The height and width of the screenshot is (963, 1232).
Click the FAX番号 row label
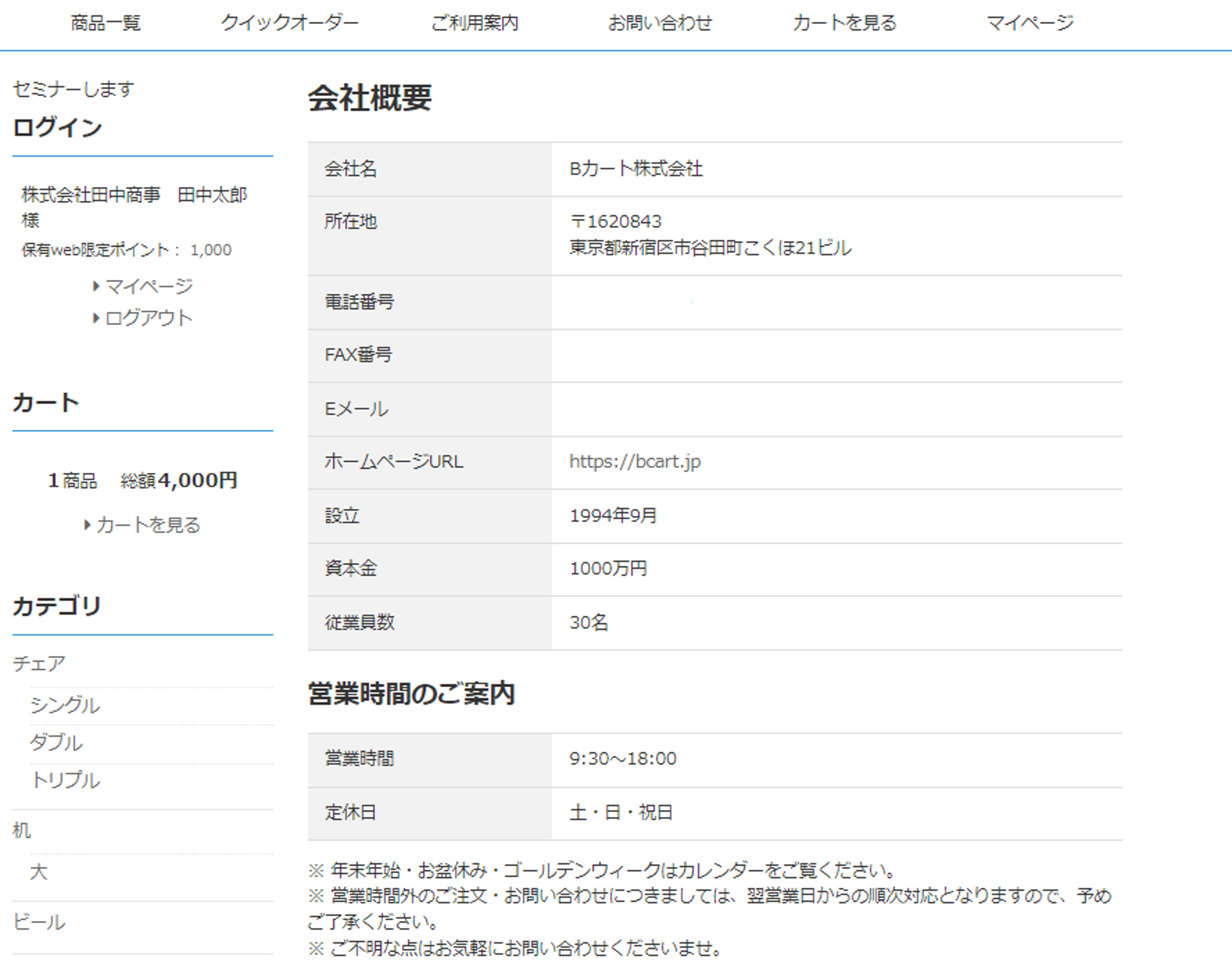(x=358, y=354)
